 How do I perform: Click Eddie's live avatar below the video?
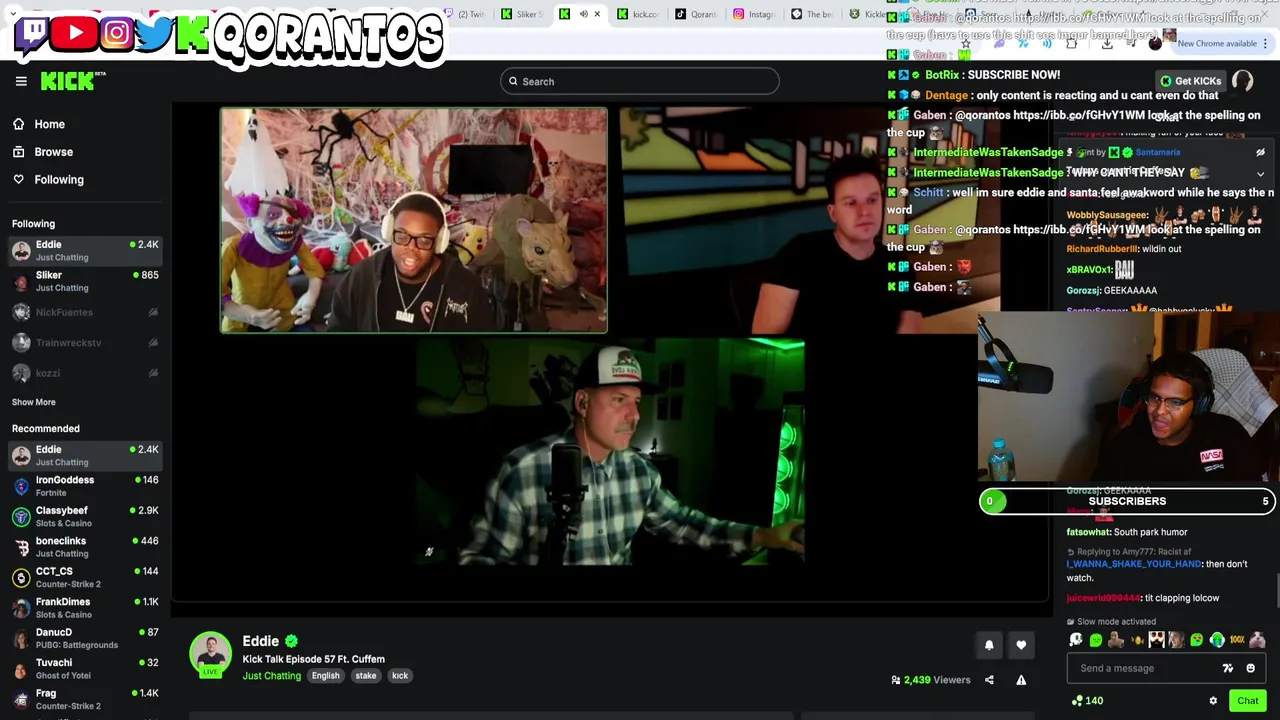[210, 654]
